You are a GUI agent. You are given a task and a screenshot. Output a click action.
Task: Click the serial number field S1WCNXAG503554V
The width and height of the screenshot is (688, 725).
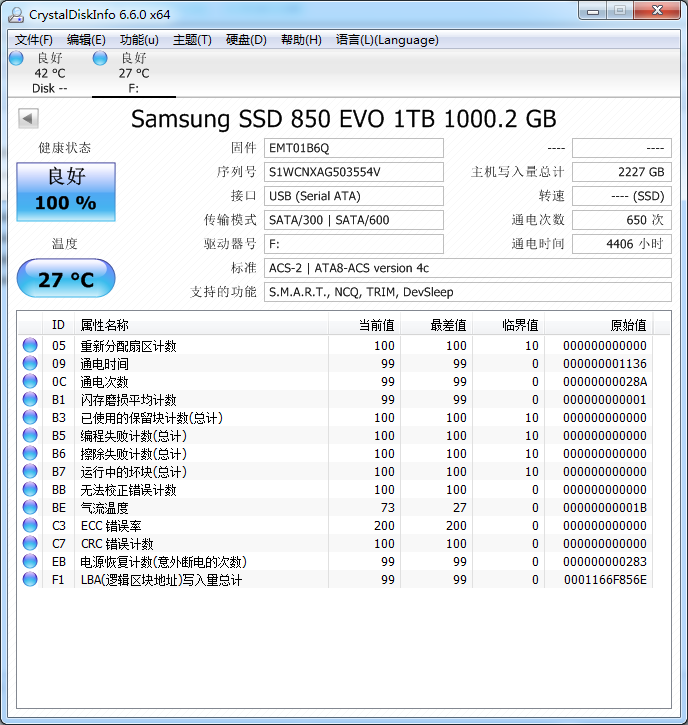[354, 172]
